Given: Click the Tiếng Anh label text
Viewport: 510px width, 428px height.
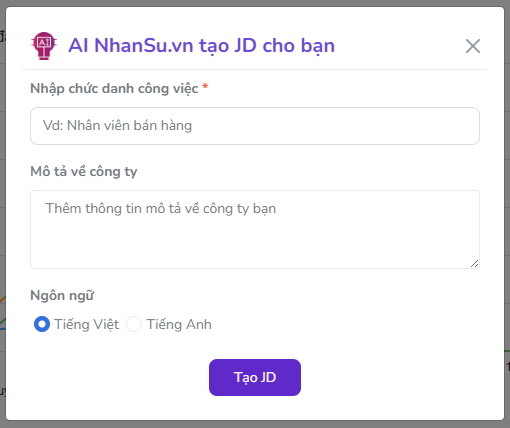Looking at the screenshot, I should pyautogui.click(x=179, y=324).
